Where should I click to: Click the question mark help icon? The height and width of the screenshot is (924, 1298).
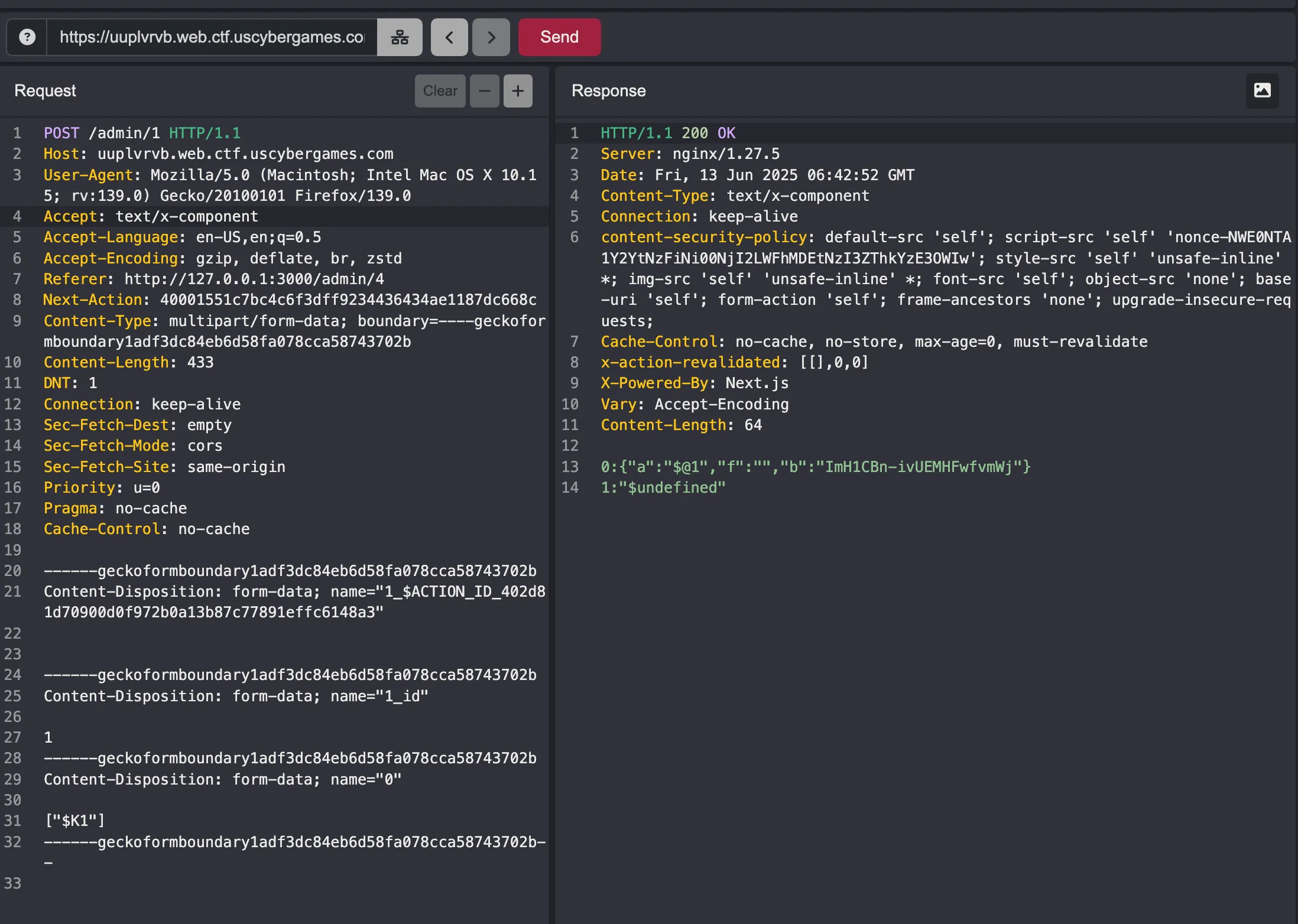click(27, 37)
